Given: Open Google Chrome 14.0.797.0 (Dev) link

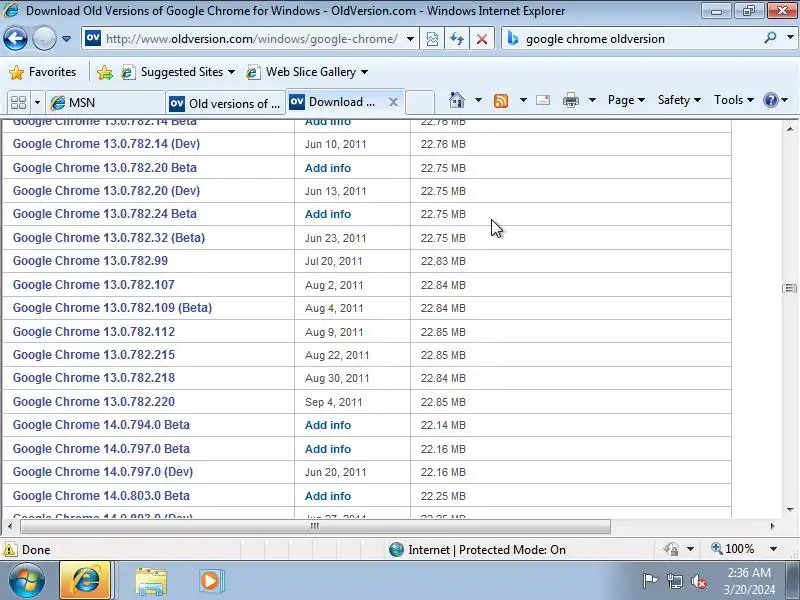Looking at the screenshot, I should tap(103, 471).
